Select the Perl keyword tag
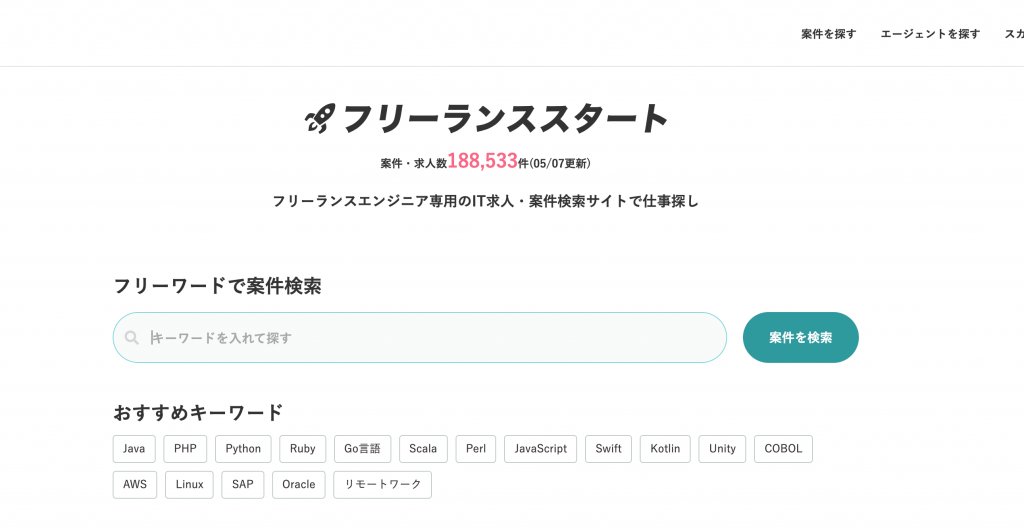This screenshot has height=532, width=1024. coord(476,449)
